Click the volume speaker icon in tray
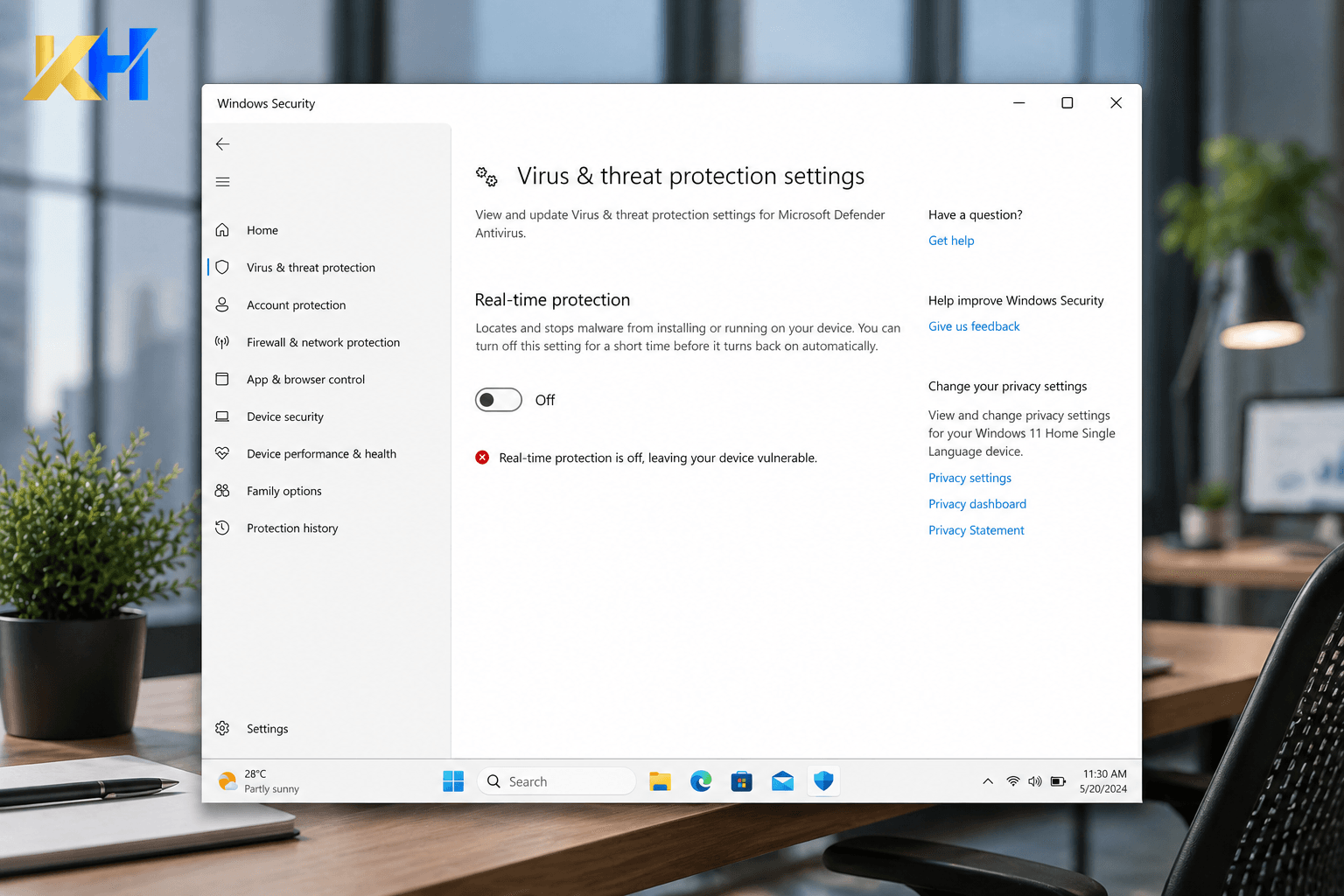Viewport: 1344px width, 896px height. click(x=1035, y=781)
